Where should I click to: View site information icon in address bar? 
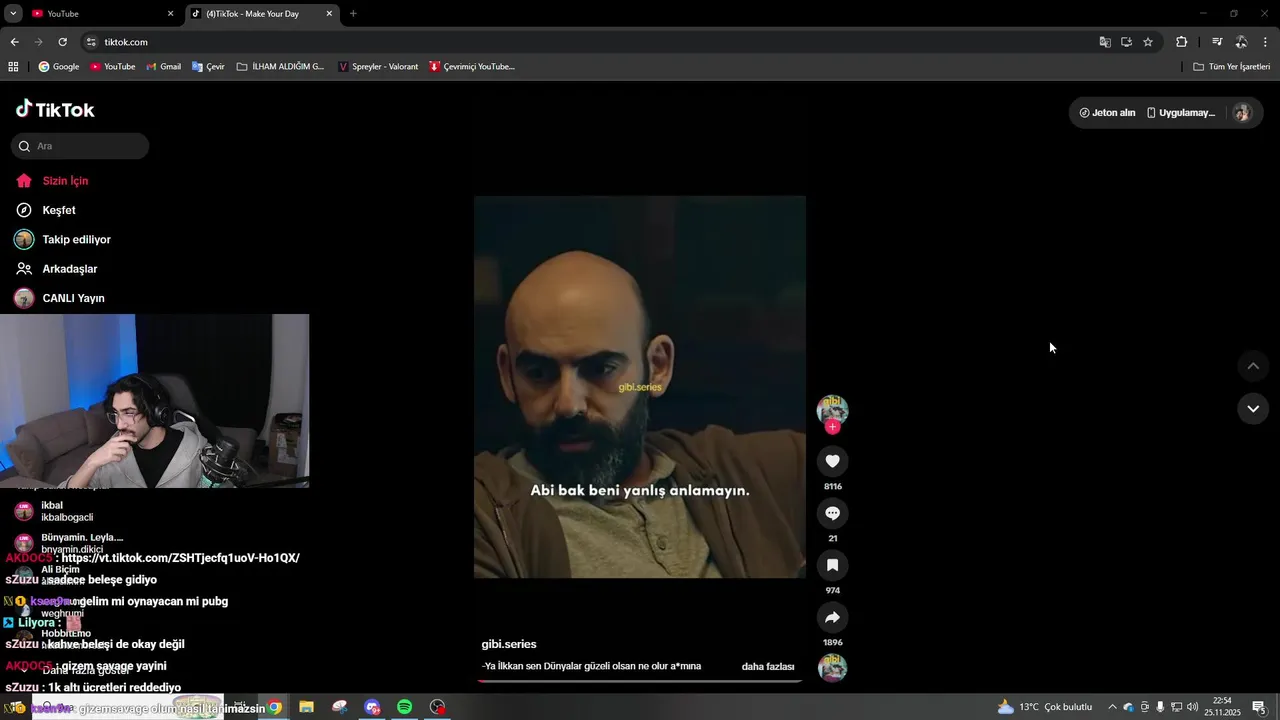(91, 42)
